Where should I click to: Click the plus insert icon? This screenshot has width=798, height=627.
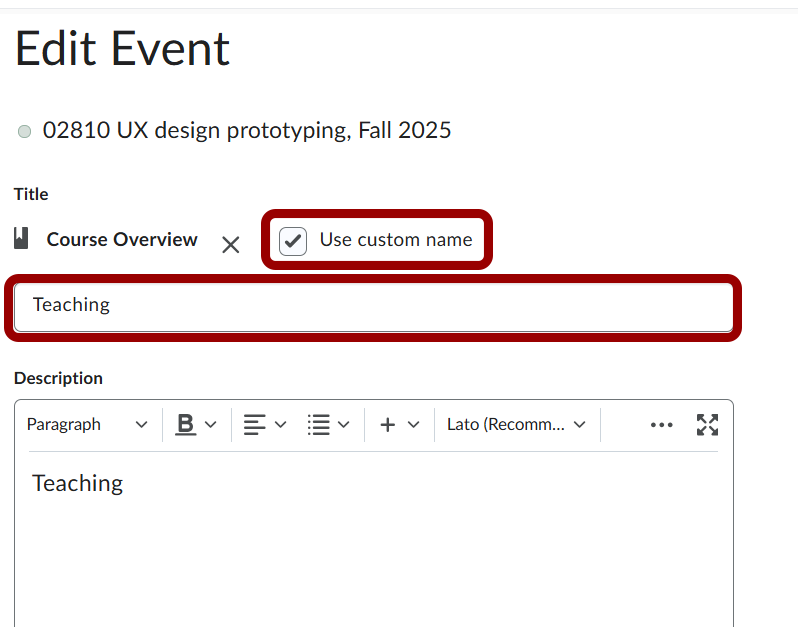(388, 425)
